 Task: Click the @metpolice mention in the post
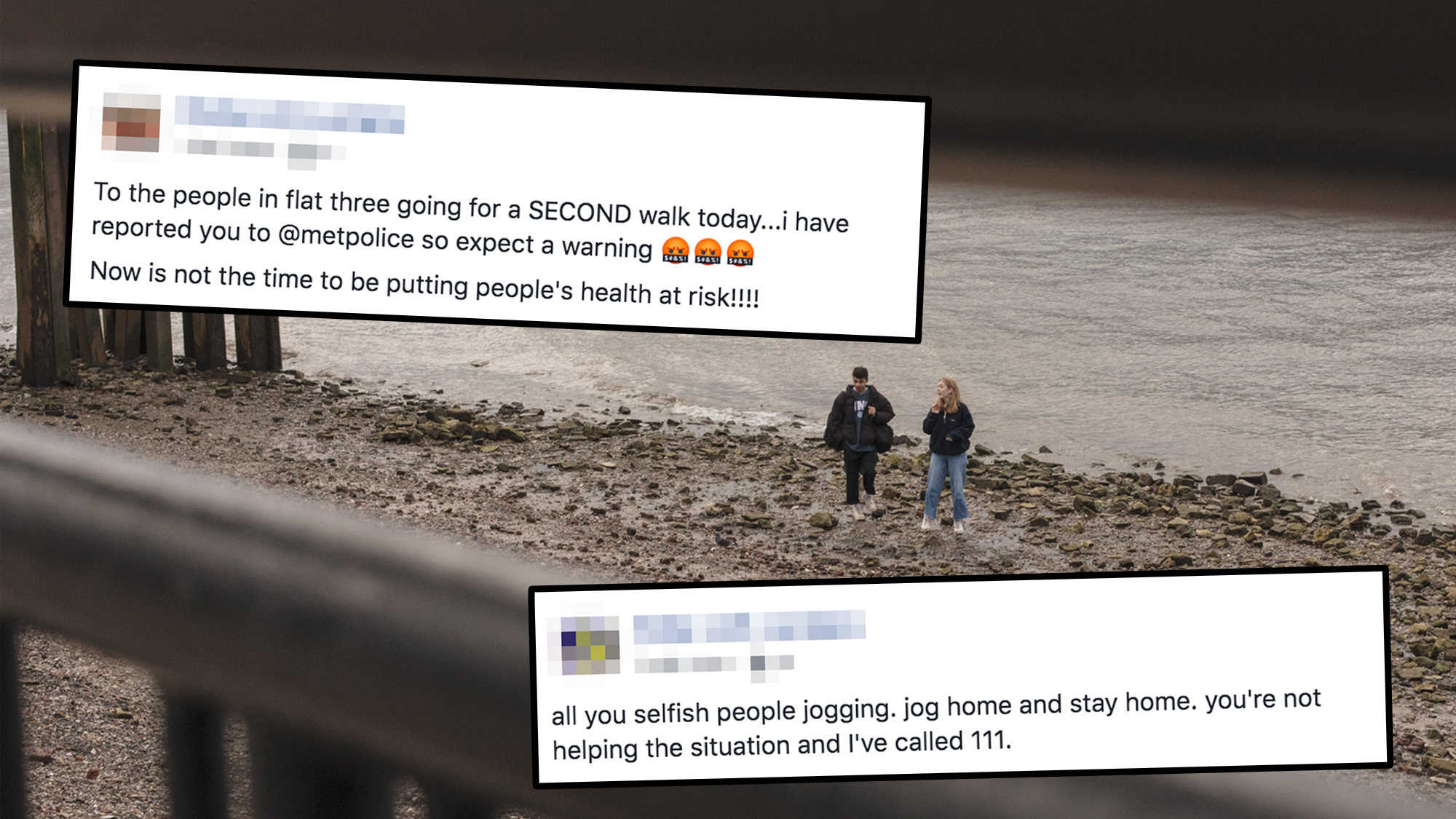tap(346, 237)
